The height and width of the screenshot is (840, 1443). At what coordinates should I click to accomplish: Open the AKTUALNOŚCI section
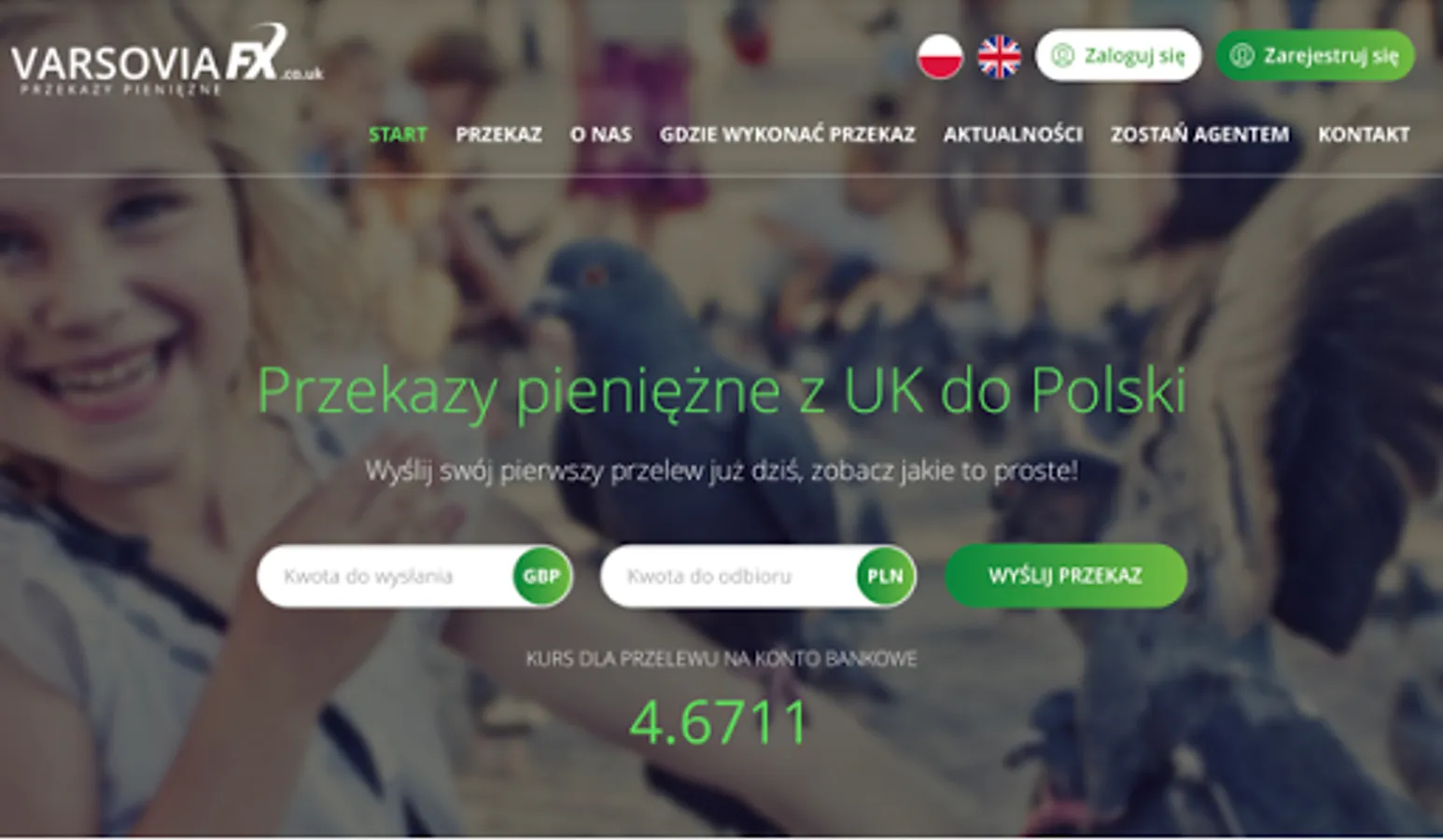[x=1013, y=134]
